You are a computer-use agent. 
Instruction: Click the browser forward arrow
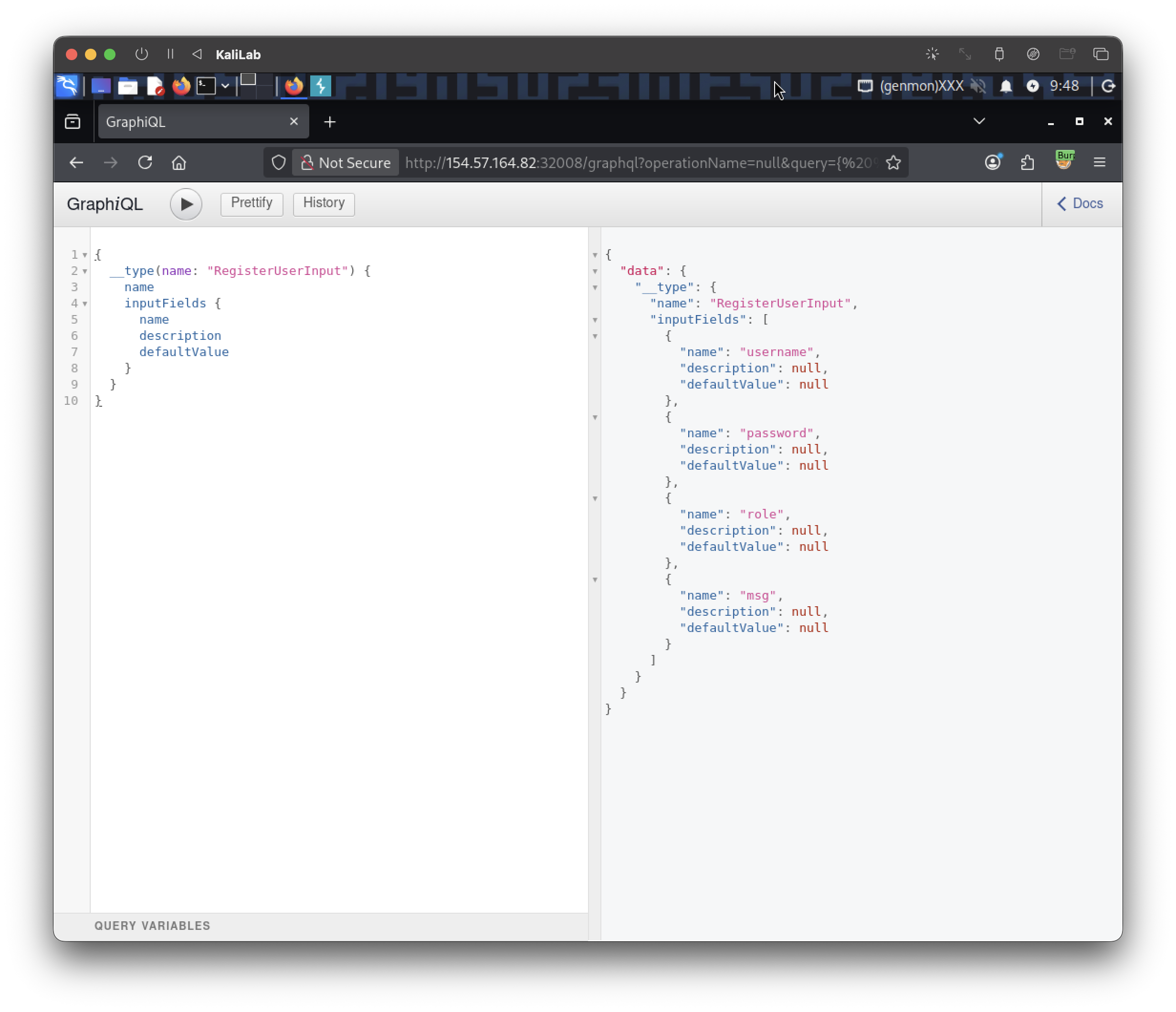pos(111,163)
